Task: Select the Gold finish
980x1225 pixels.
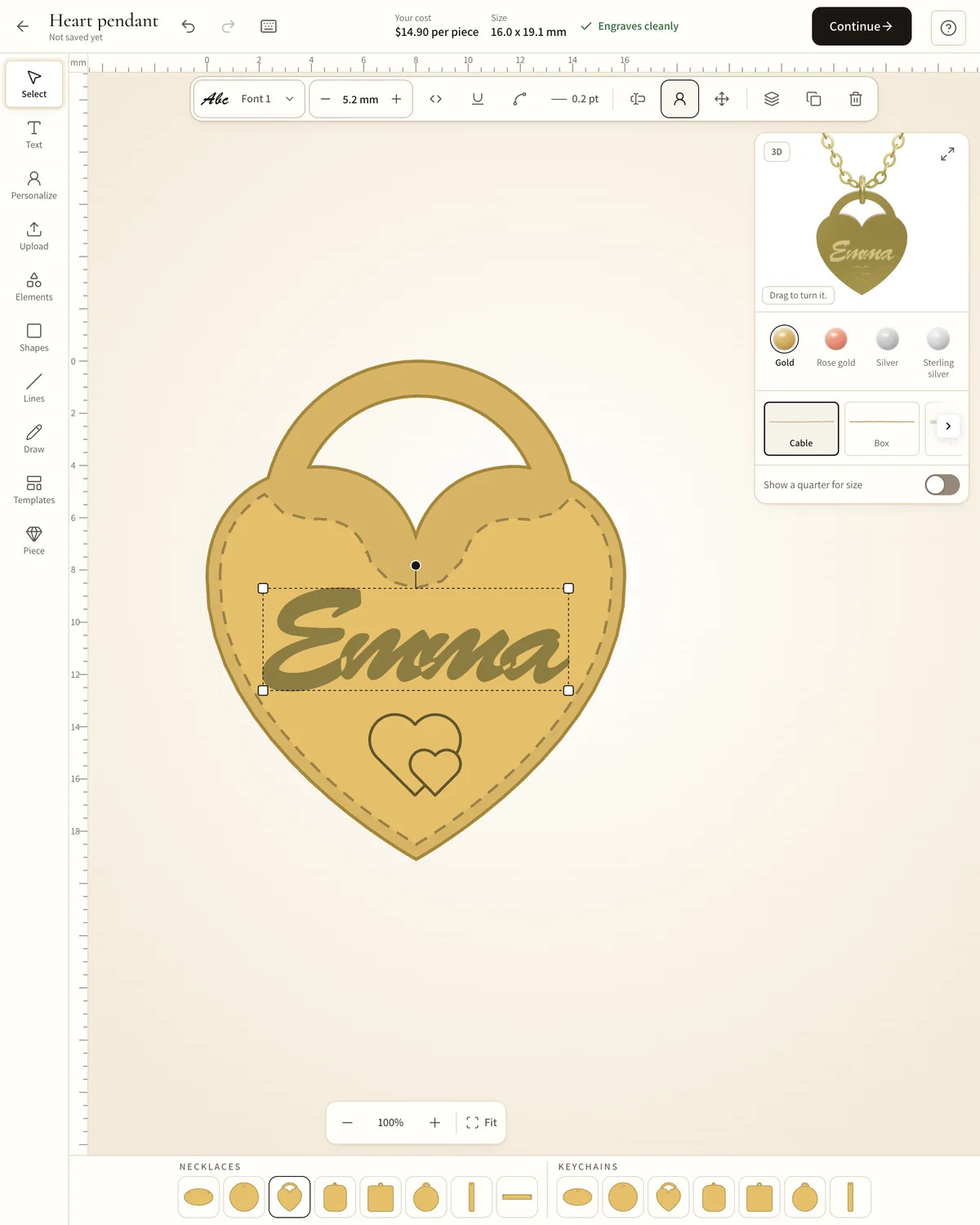Action: tap(784, 346)
